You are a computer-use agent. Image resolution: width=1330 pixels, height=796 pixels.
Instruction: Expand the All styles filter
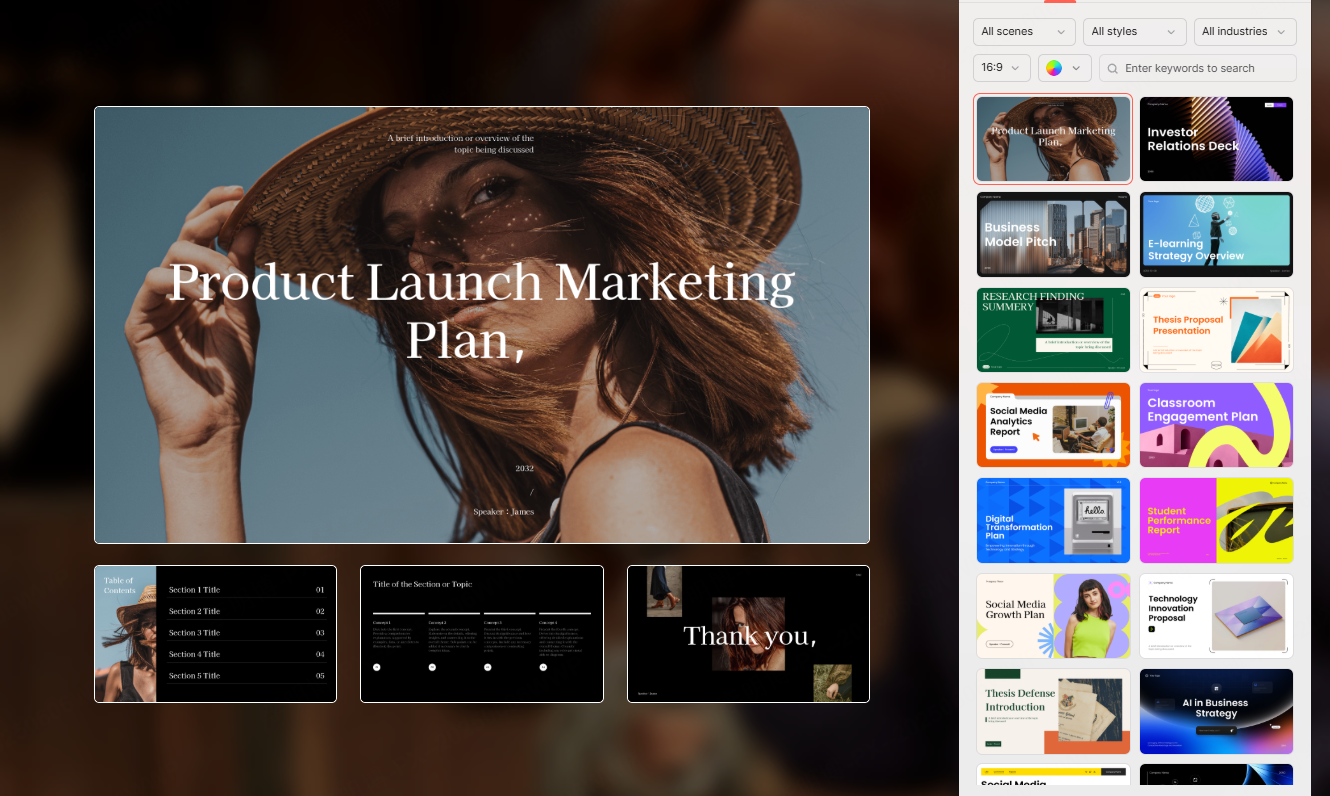coord(1134,32)
